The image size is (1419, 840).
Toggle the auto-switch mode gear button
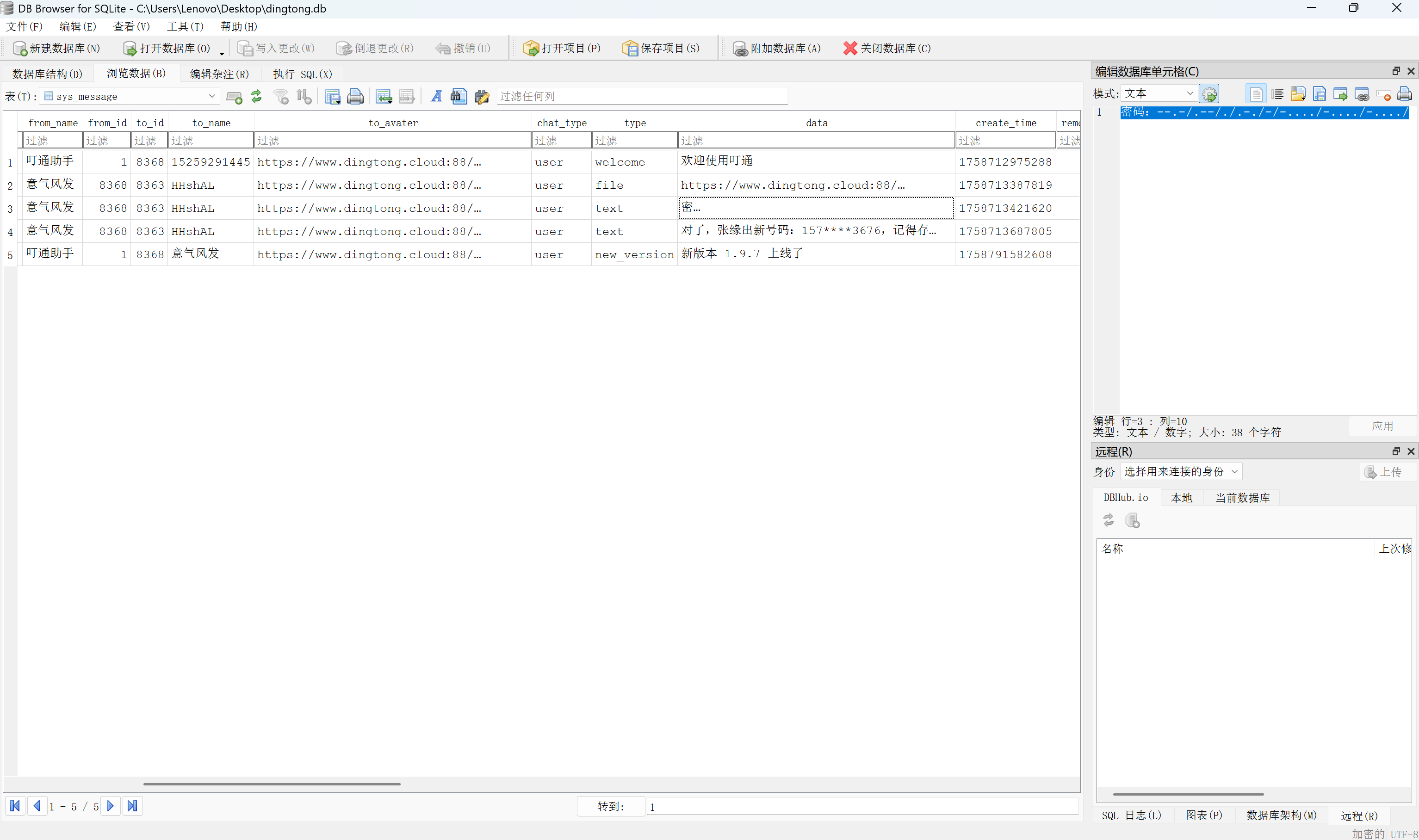(1209, 94)
